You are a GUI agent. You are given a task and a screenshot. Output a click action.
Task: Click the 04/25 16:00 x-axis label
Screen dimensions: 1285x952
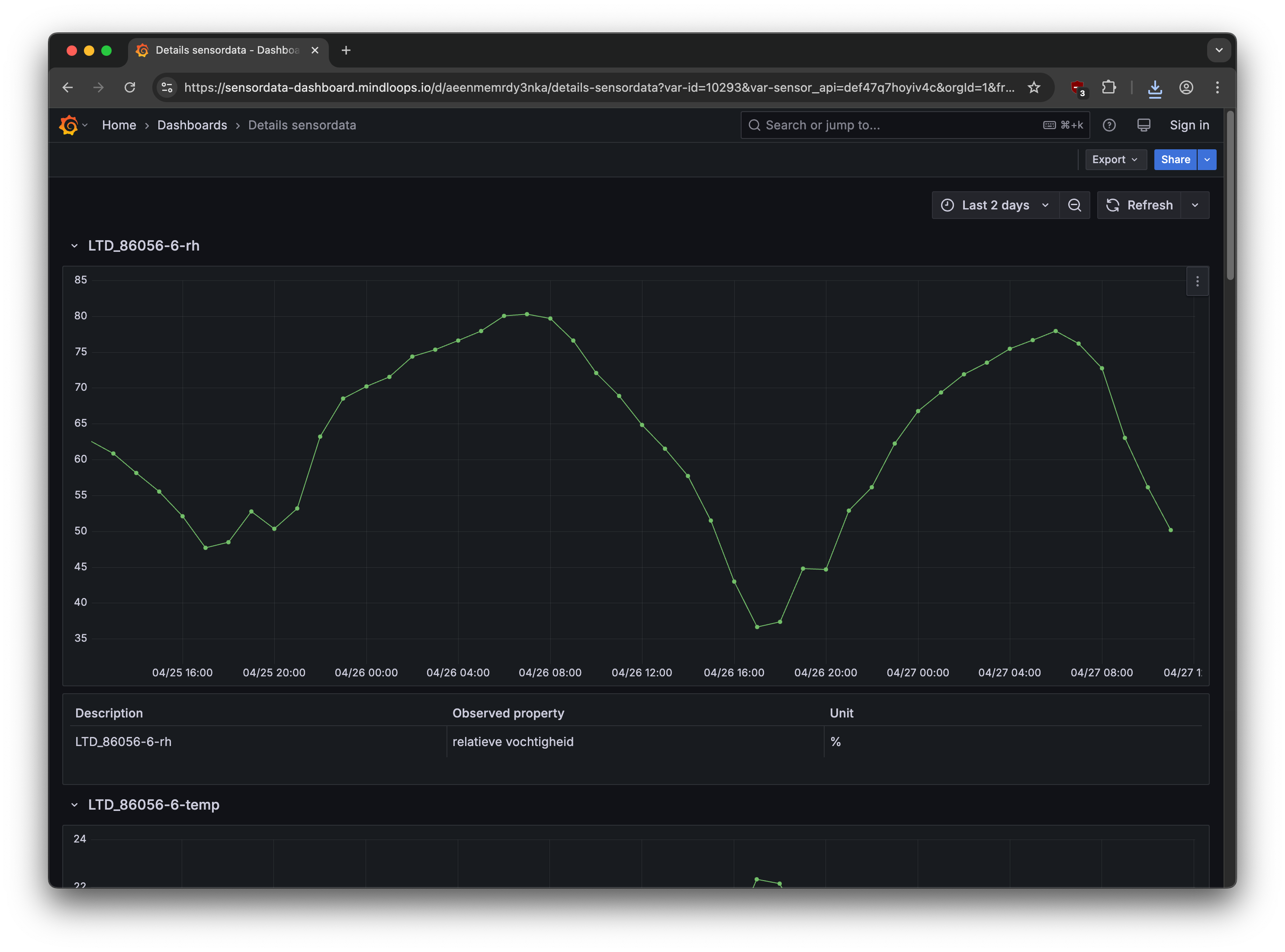pyautogui.click(x=182, y=672)
